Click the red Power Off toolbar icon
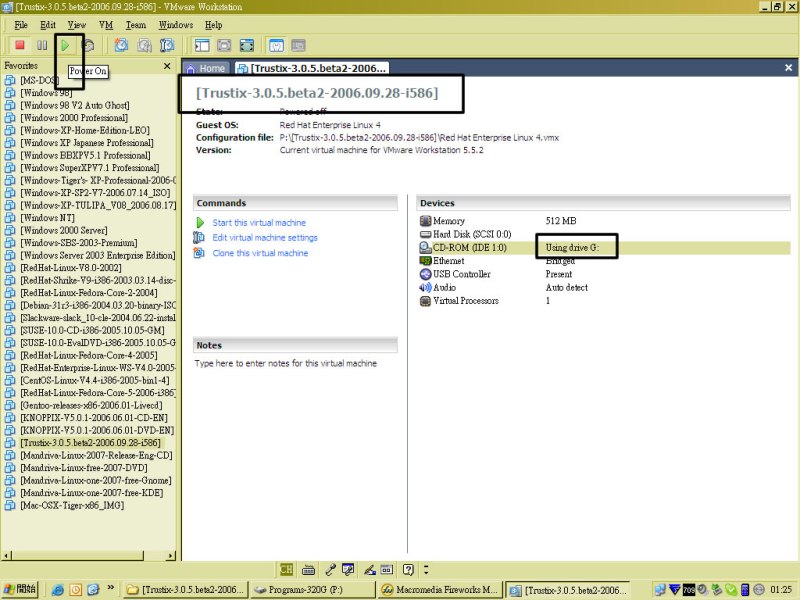 pos(20,45)
